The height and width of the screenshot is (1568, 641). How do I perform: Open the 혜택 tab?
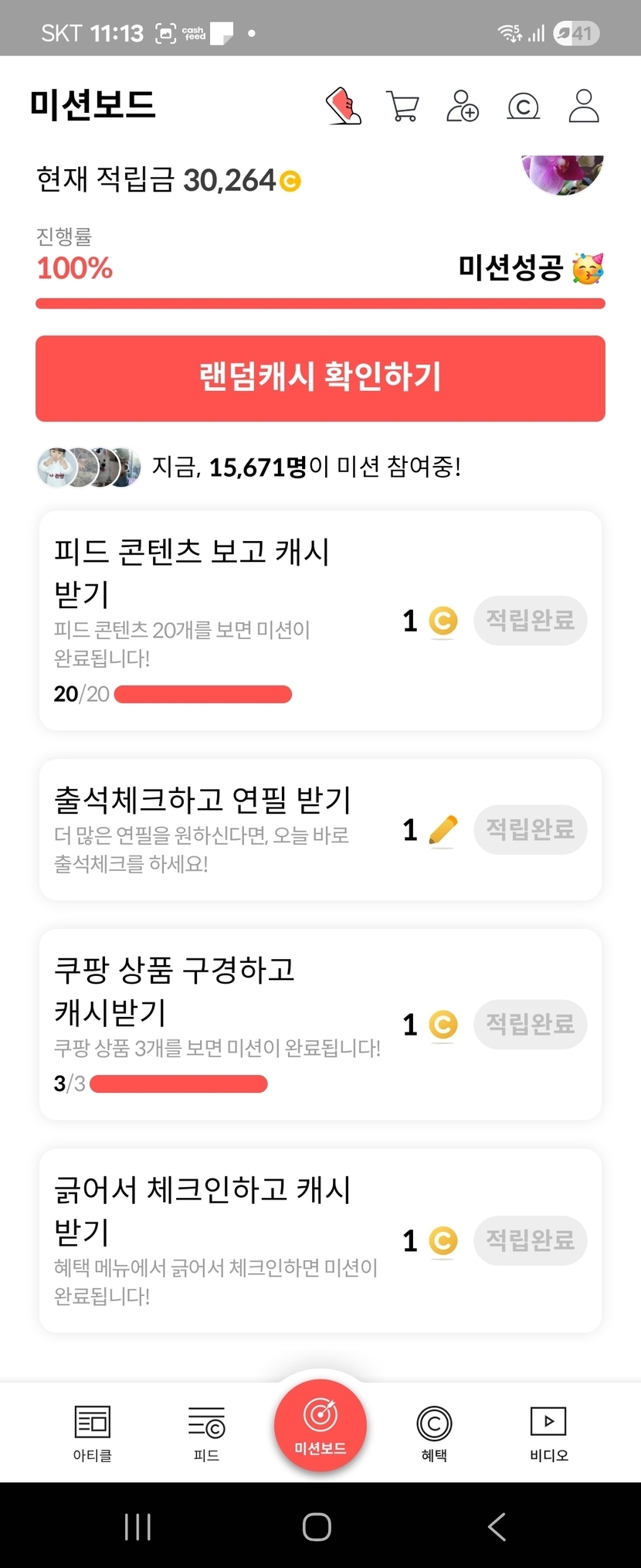434,1433
